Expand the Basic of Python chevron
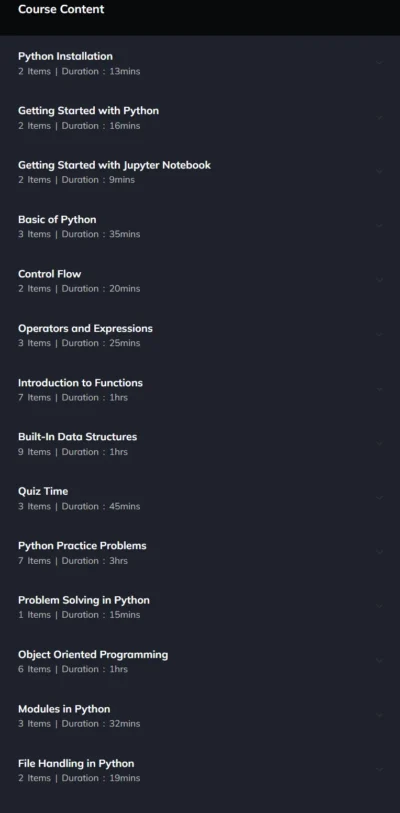The height and width of the screenshot is (813, 400). pos(379,226)
